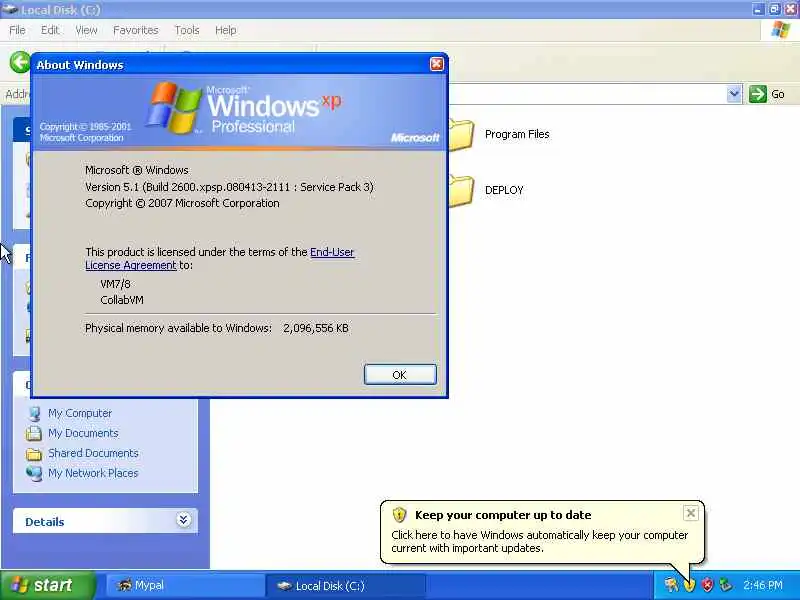Click the My Documents icon in sidebar
This screenshot has height=600, width=800.
pyautogui.click(x=34, y=433)
